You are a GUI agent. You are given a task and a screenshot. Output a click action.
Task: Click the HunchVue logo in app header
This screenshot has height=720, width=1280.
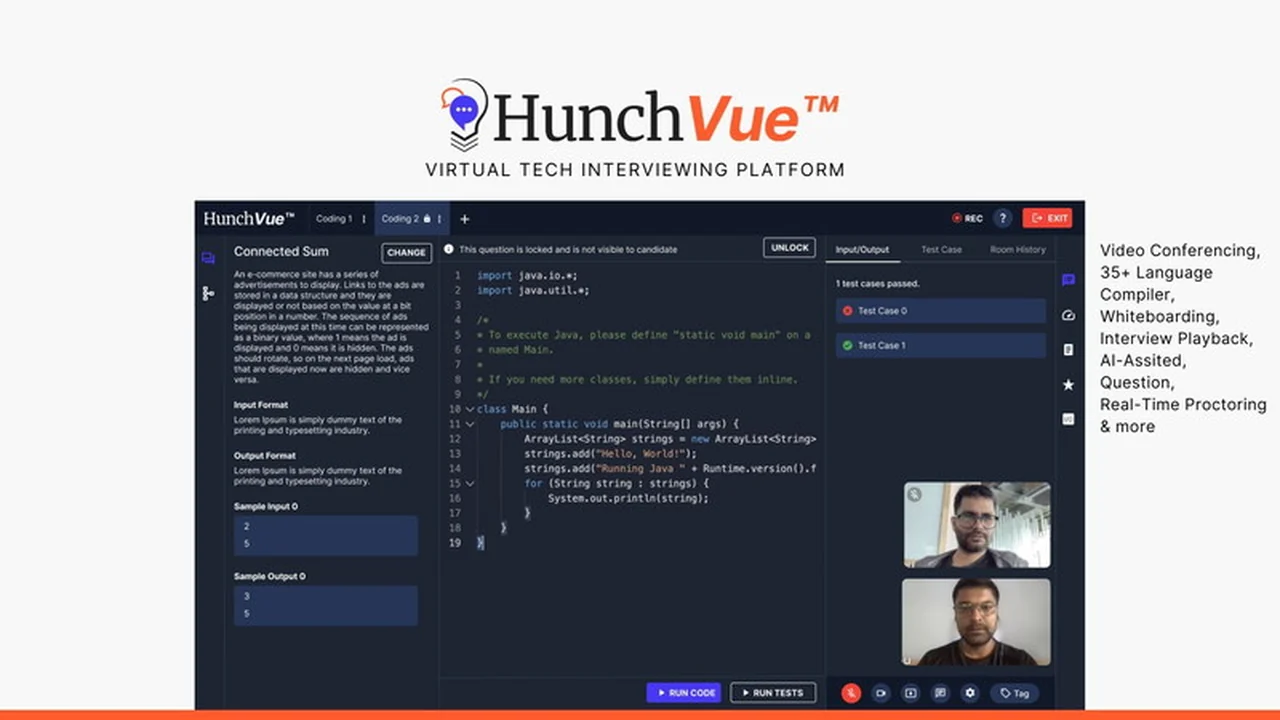[249, 218]
